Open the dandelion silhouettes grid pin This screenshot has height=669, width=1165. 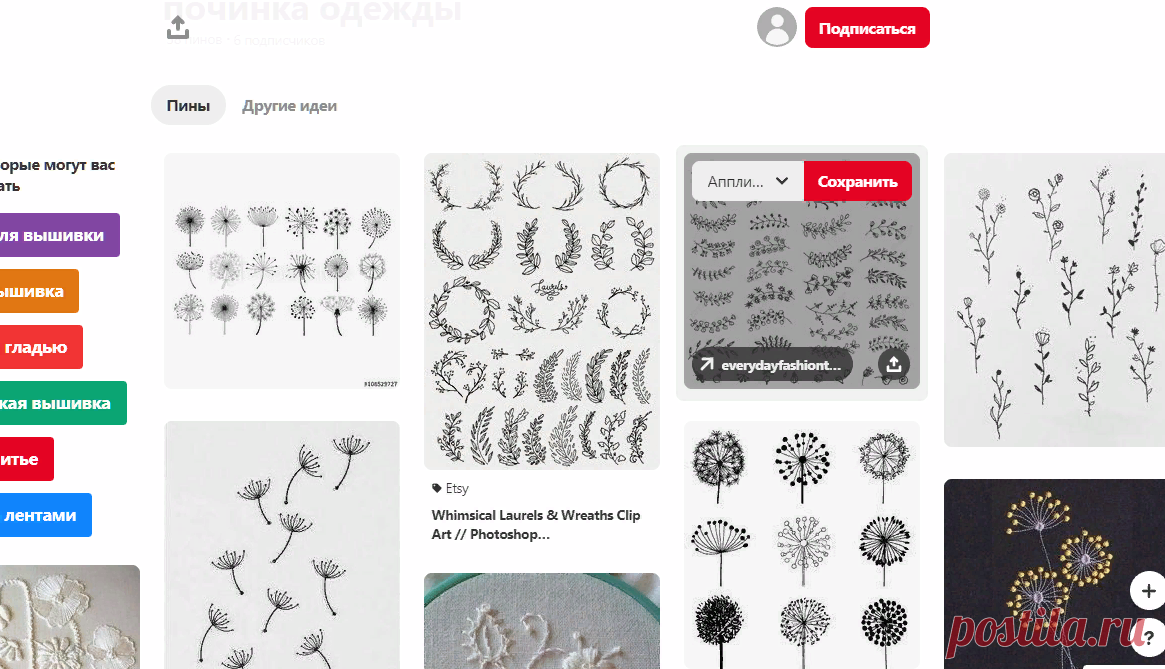click(x=802, y=545)
